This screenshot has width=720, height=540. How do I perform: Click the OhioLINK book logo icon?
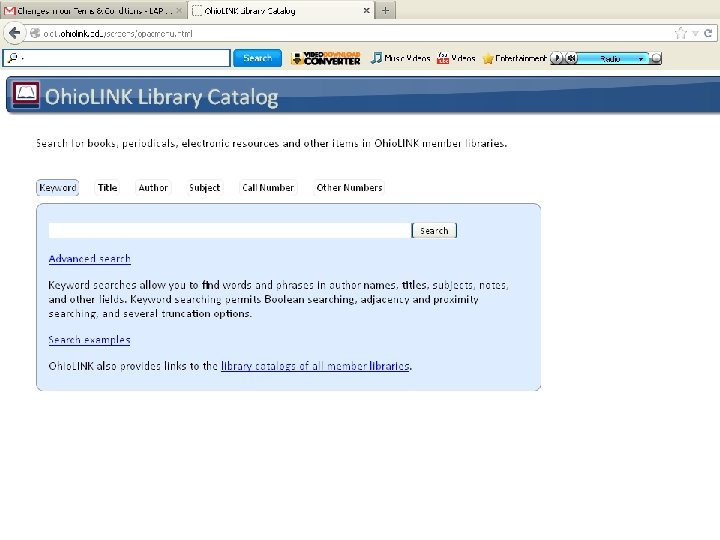(26, 94)
